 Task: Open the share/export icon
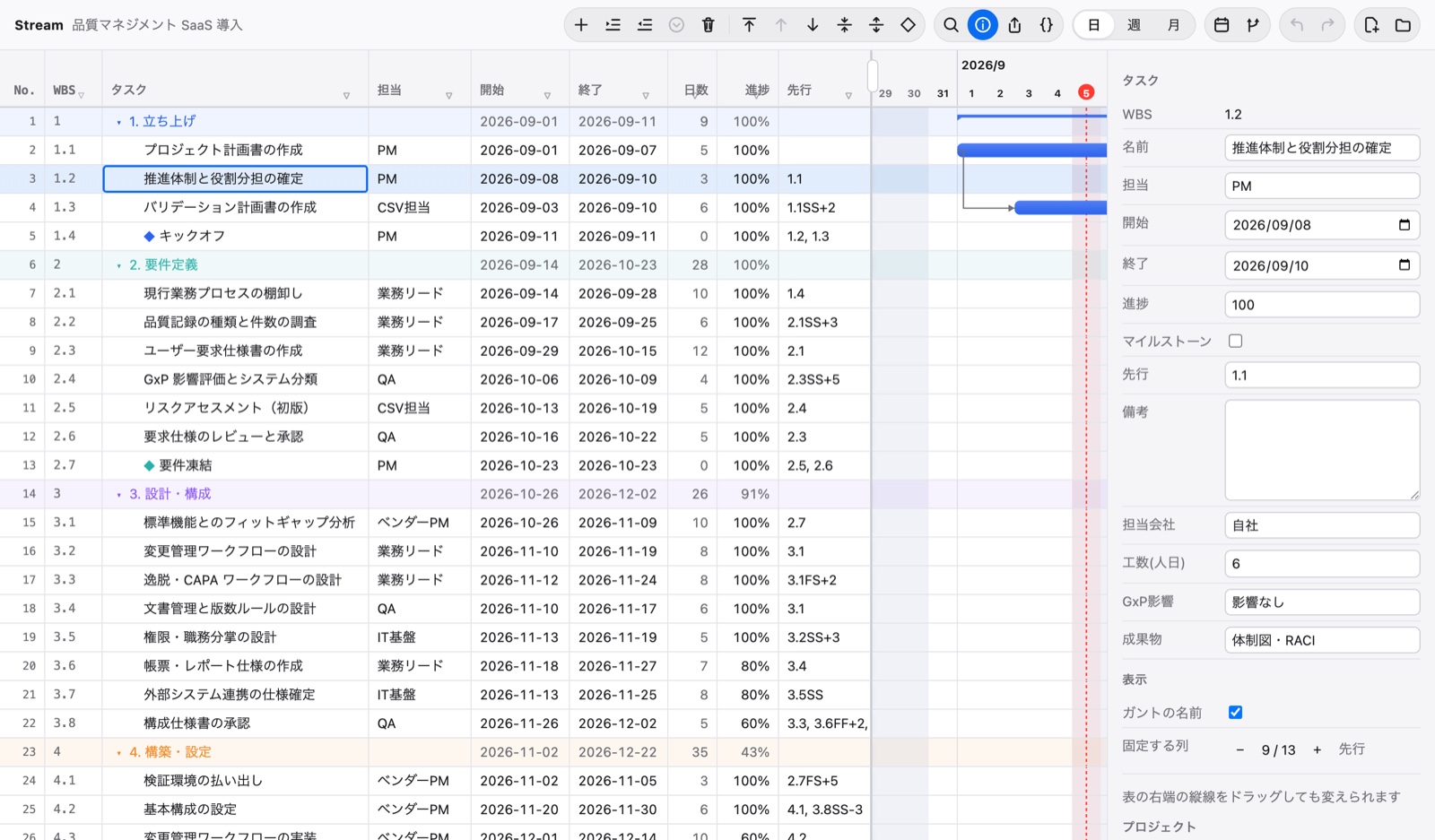point(1014,25)
